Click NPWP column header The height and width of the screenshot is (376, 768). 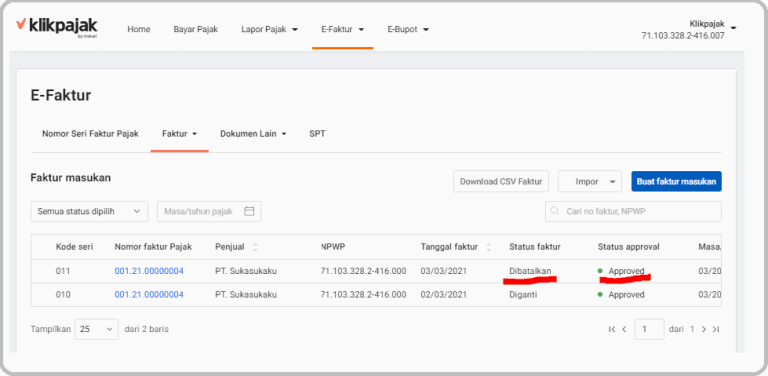(333, 247)
